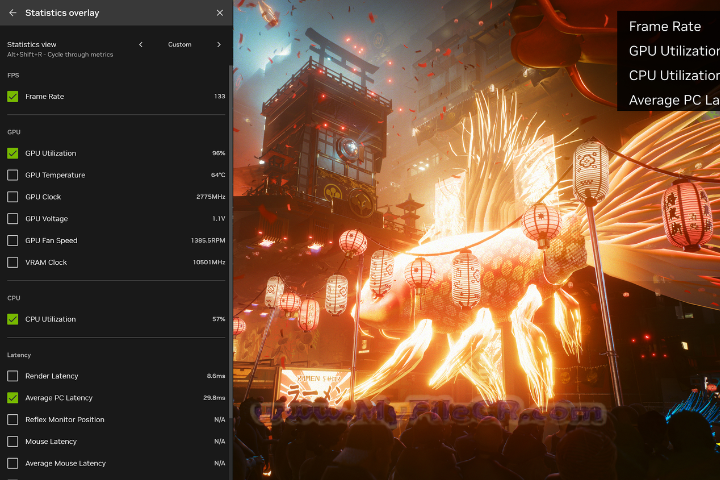Click the GPU Temperature value 64°C
Image resolution: width=720 pixels, height=480 pixels.
pyautogui.click(x=218, y=175)
